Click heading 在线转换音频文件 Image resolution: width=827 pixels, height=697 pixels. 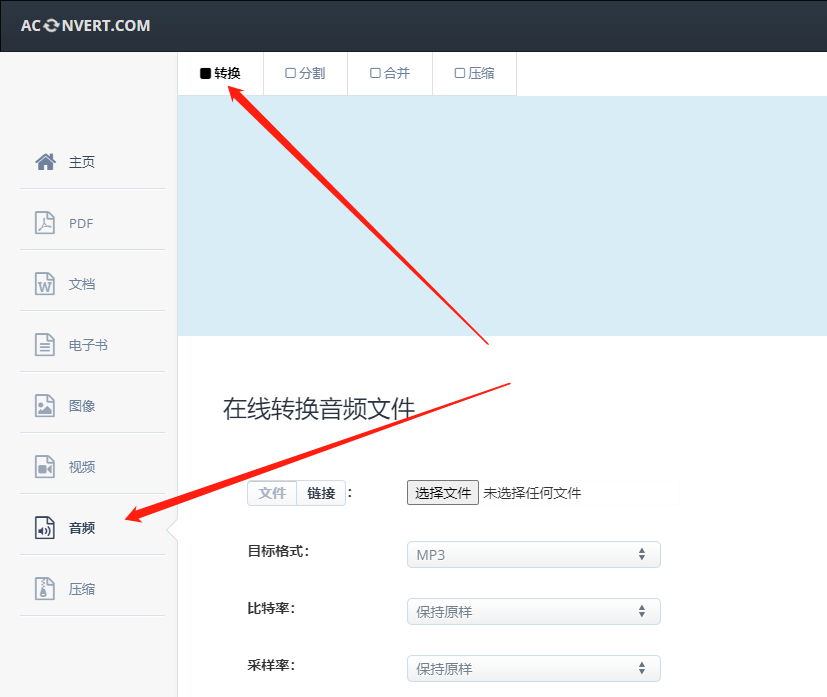319,409
